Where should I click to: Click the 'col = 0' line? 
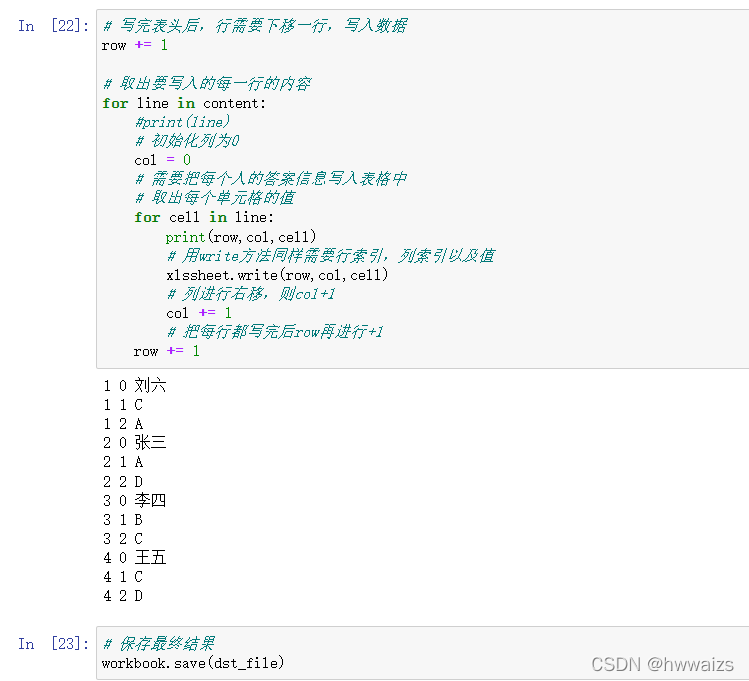162,160
